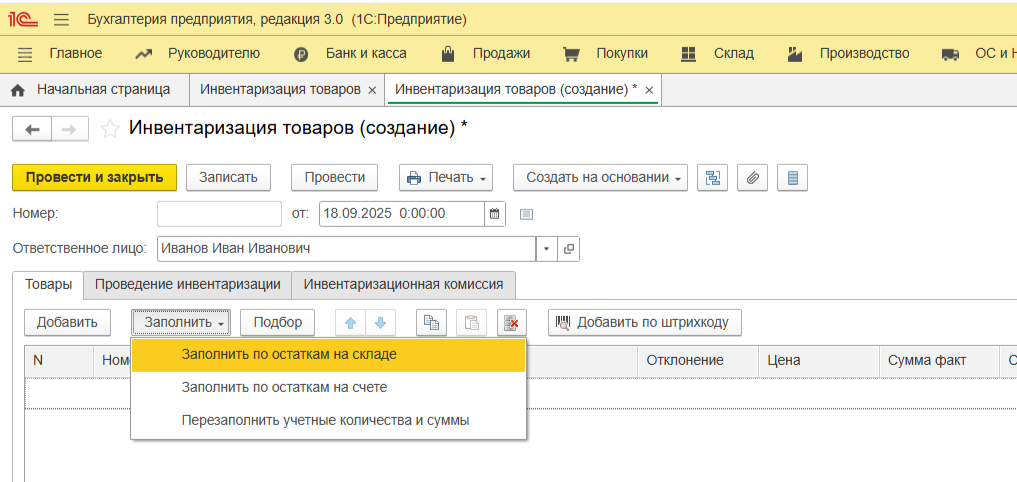Select Заполнить по остаткам на счете
The width and height of the screenshot is (1017, 482).
284,387
